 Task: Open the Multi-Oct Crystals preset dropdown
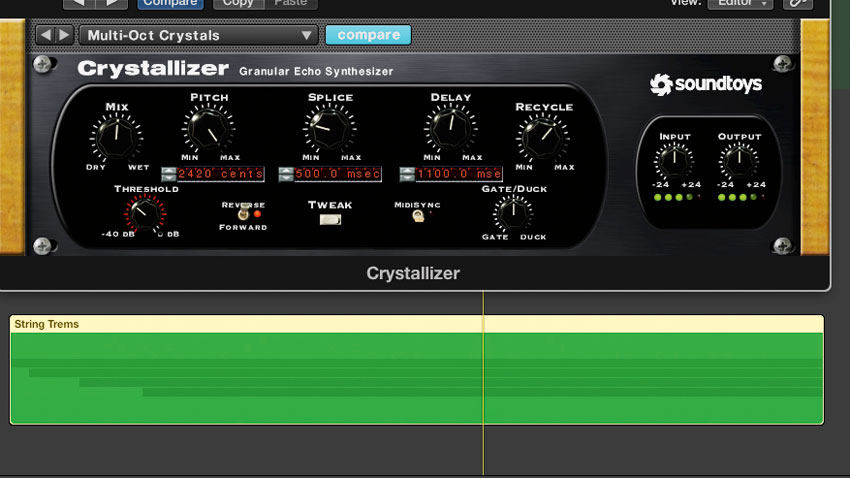(199, 35)
